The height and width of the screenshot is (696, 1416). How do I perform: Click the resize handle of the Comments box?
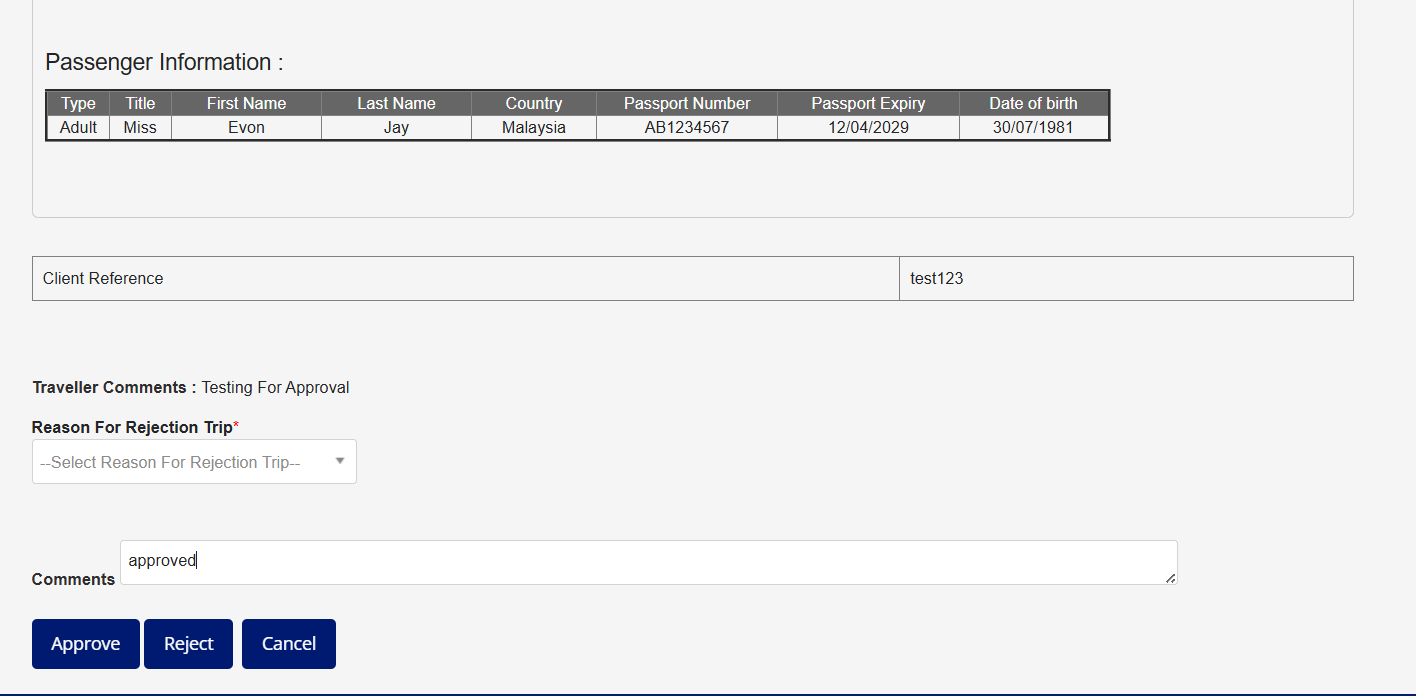click(1171, 578)
